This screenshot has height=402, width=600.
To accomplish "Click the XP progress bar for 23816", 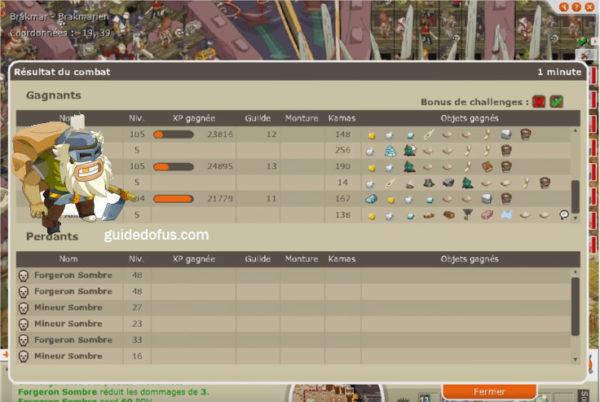I will [173, 135].
